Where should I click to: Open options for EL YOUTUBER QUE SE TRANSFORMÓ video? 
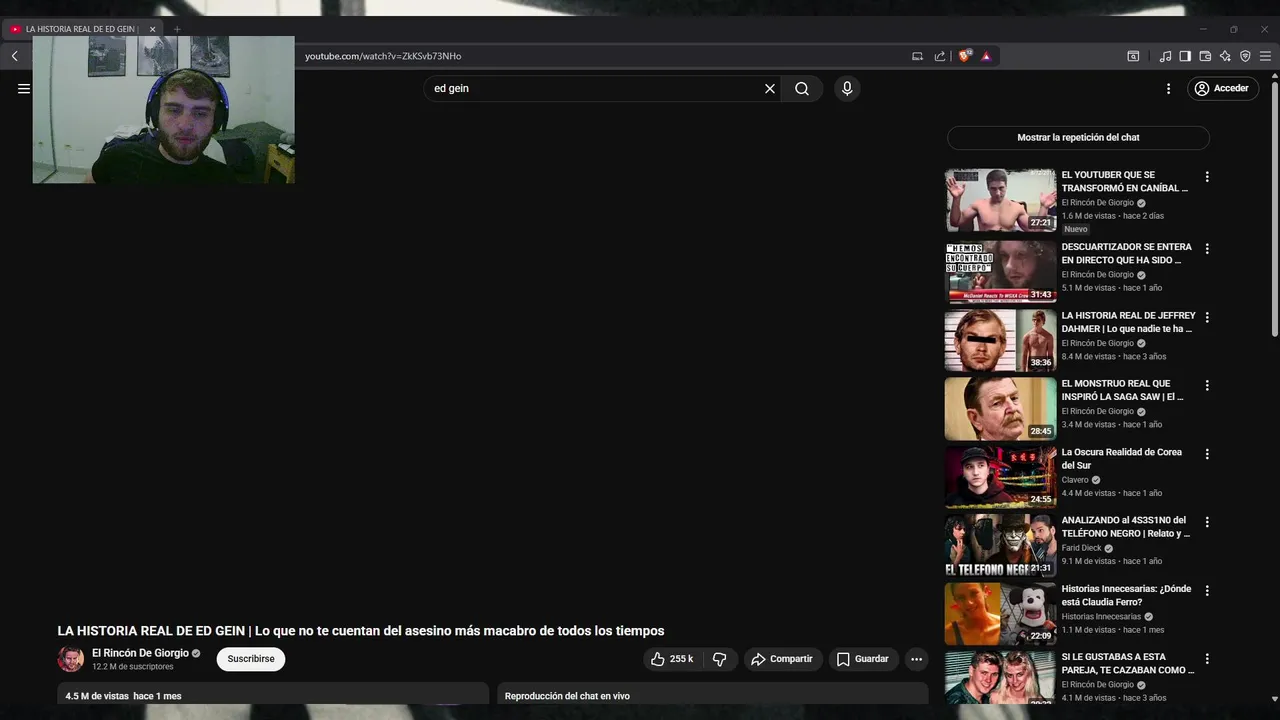1207,177
